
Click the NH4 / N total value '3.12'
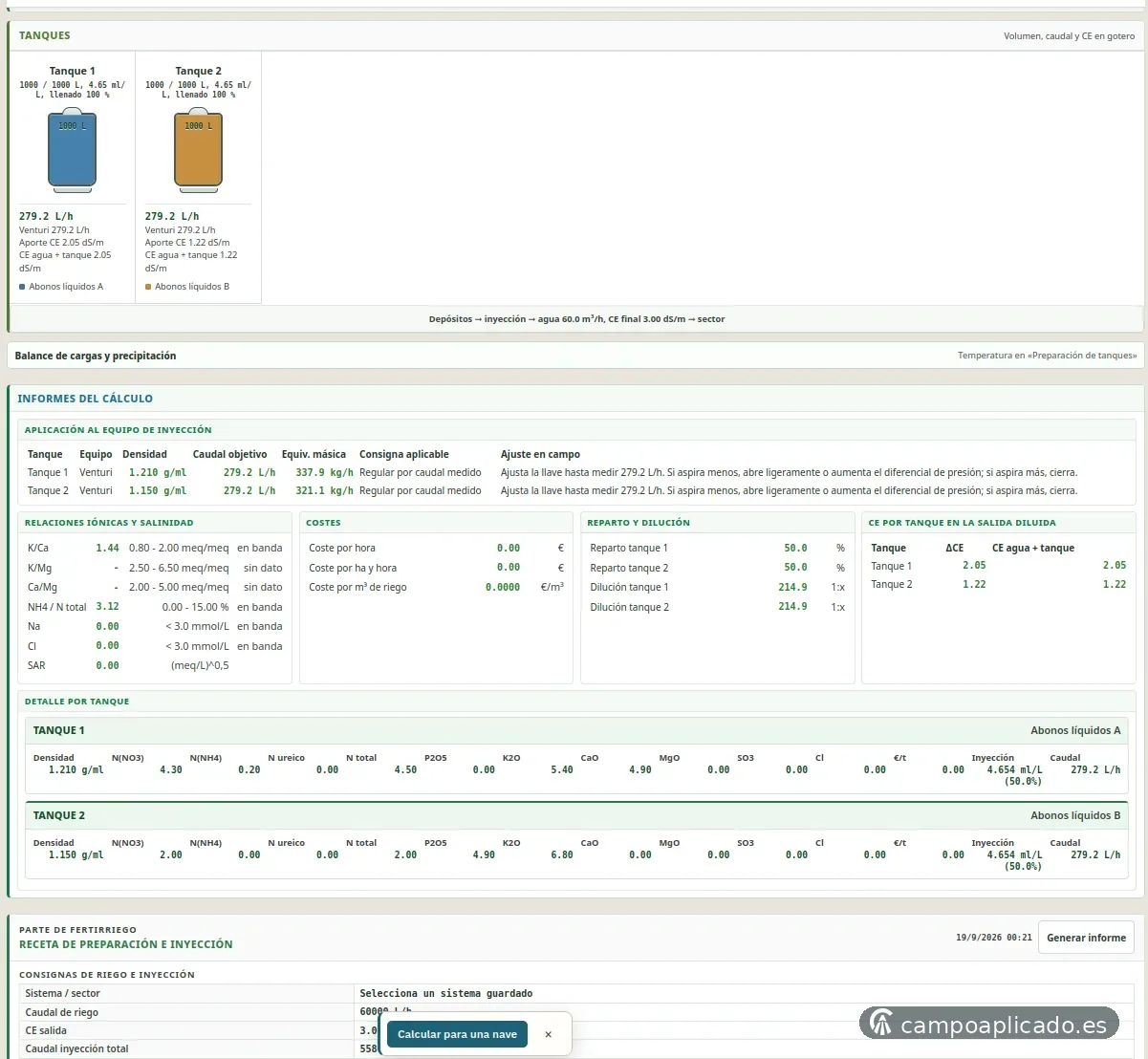tap(107, 606)
